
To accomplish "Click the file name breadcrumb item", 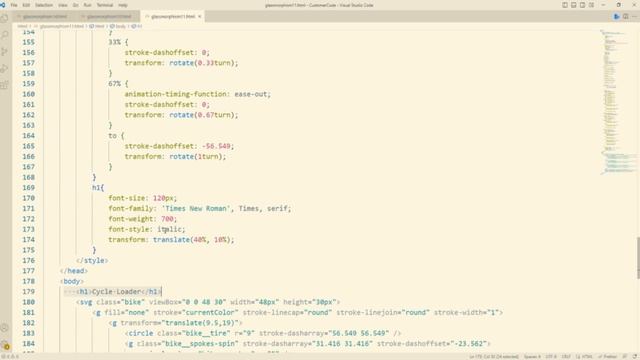I will [61, 26].
